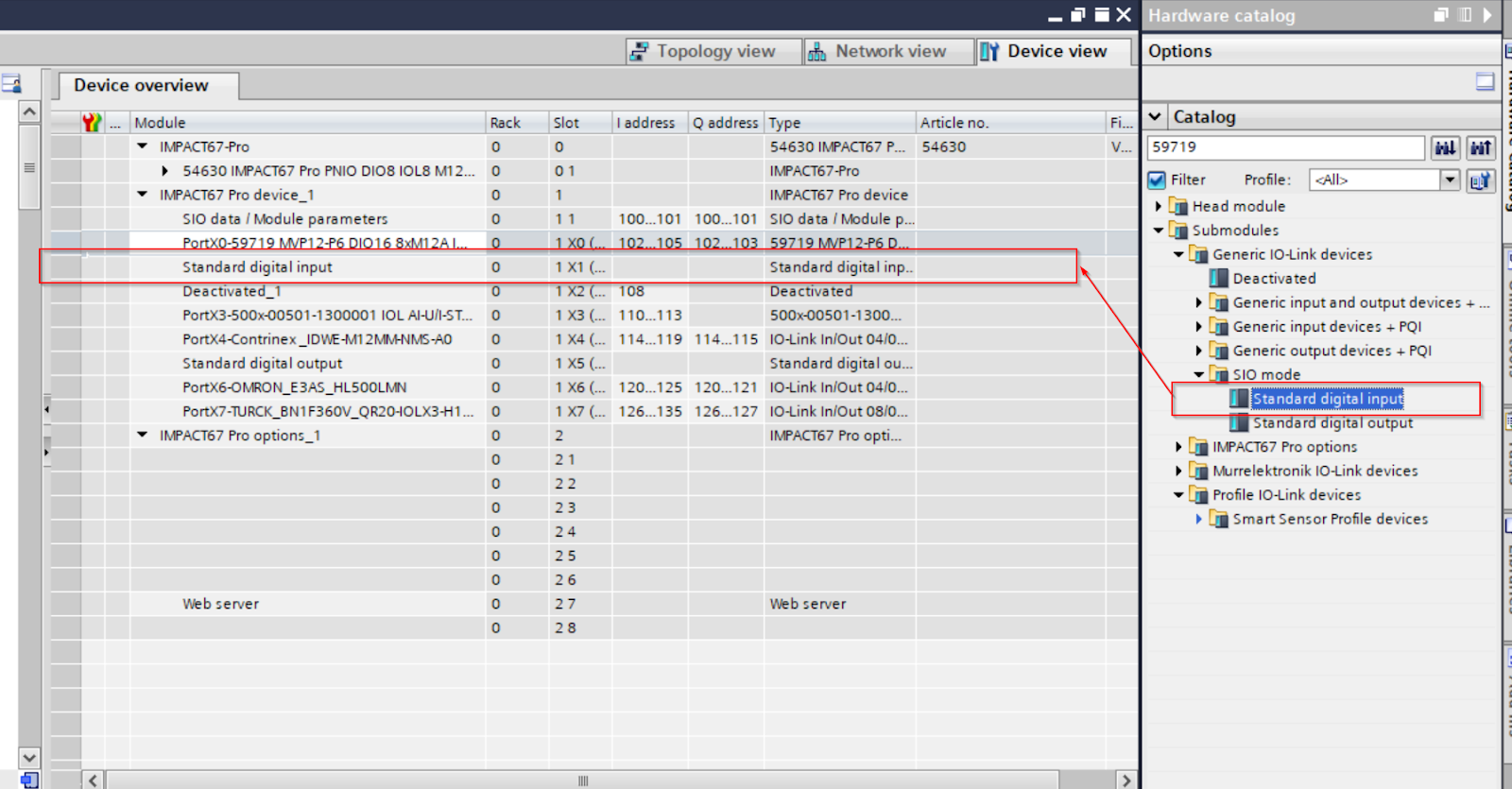Click the diagnostics icon in table header
Screen dimensions: 1512x789
[92, 122]
